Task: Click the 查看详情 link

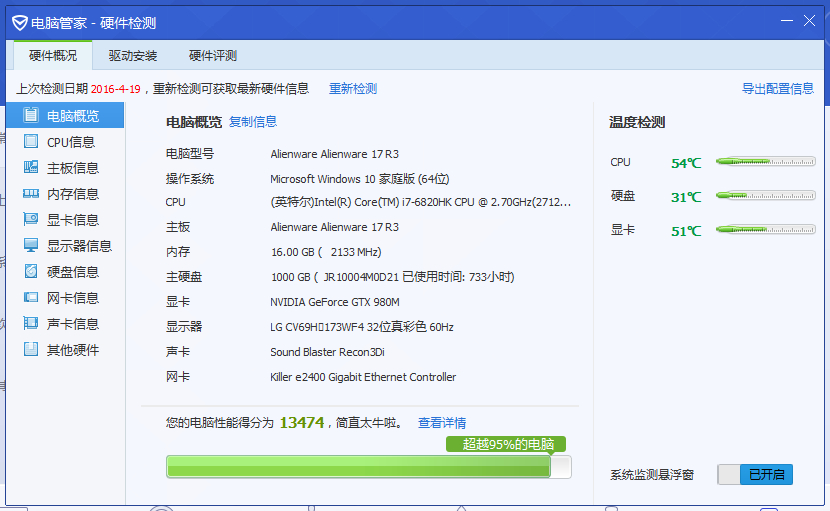Action: [442, 423]
